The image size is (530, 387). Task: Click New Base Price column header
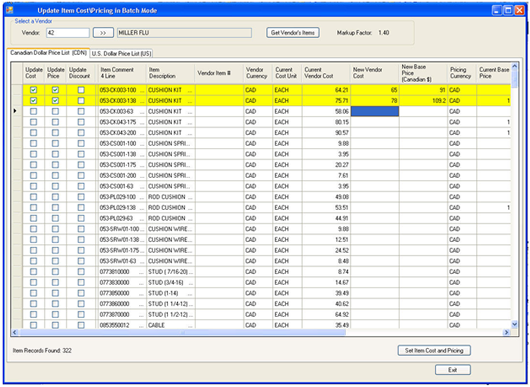pyautogui.click(x=423, y=73)
